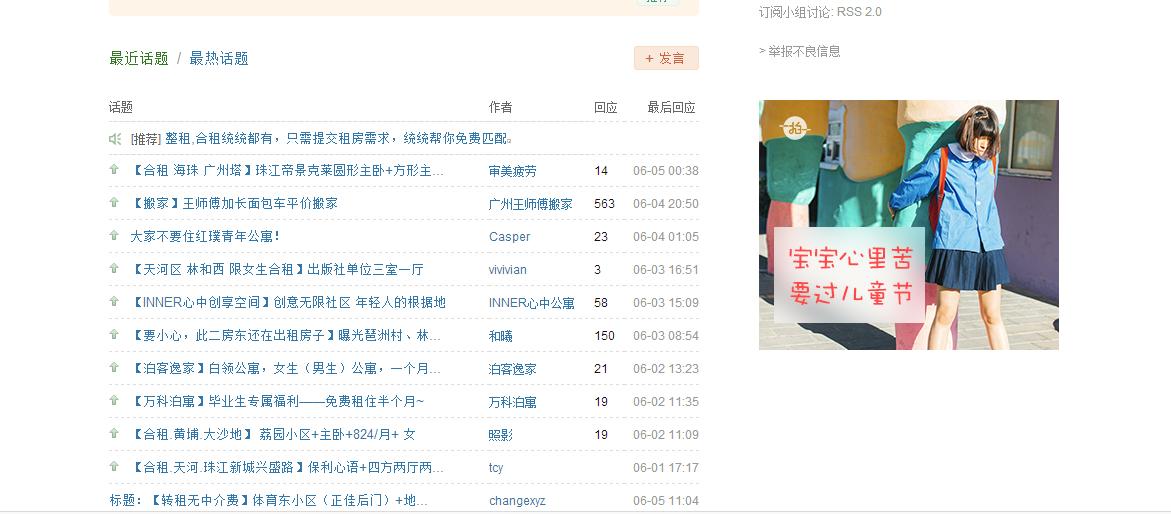This screenshot has height=514, width=1171.
Task: Click the pin arrow icon beside 王师傅 moving post
Action: (114, 202)
